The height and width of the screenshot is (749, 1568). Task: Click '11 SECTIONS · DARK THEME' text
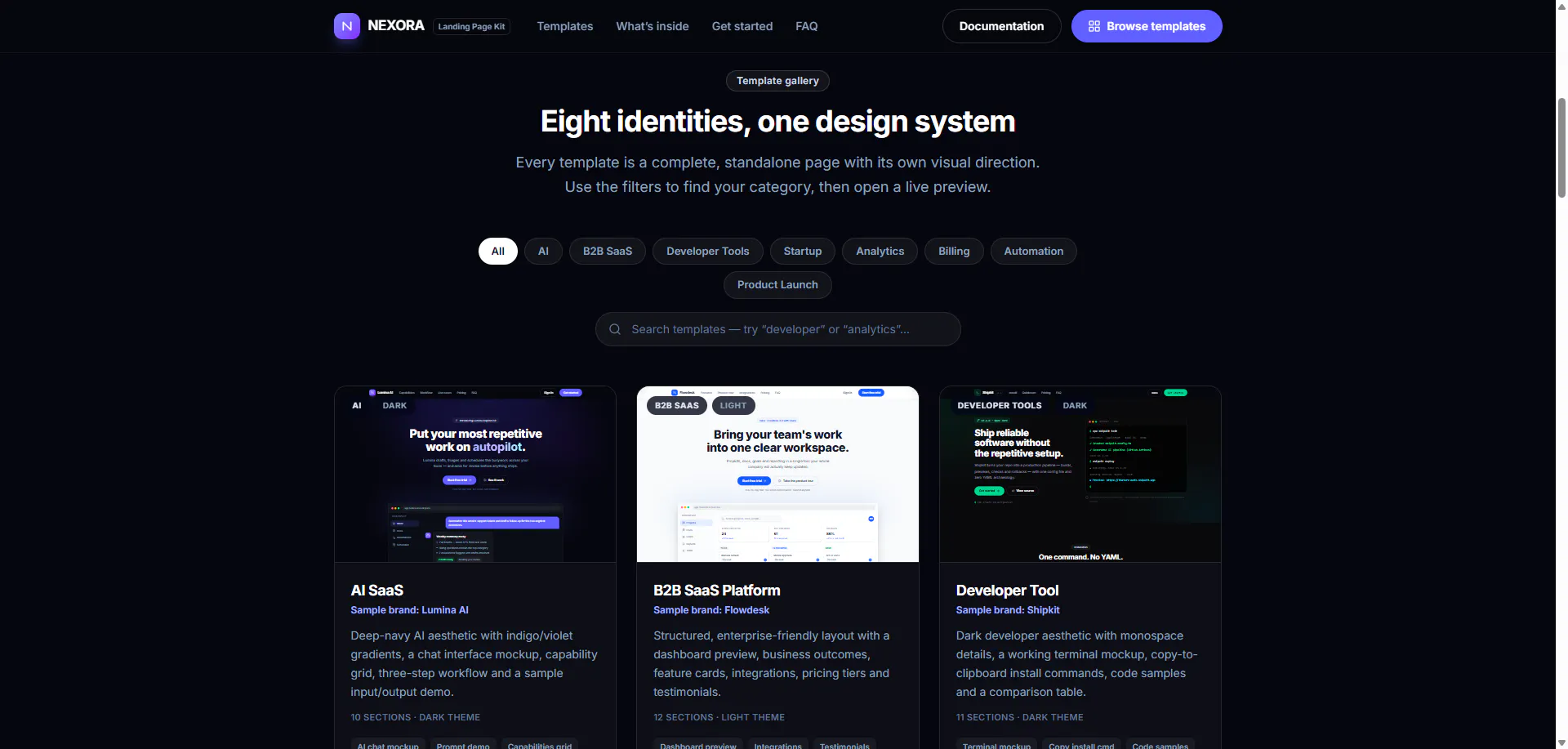(1020, 717)
